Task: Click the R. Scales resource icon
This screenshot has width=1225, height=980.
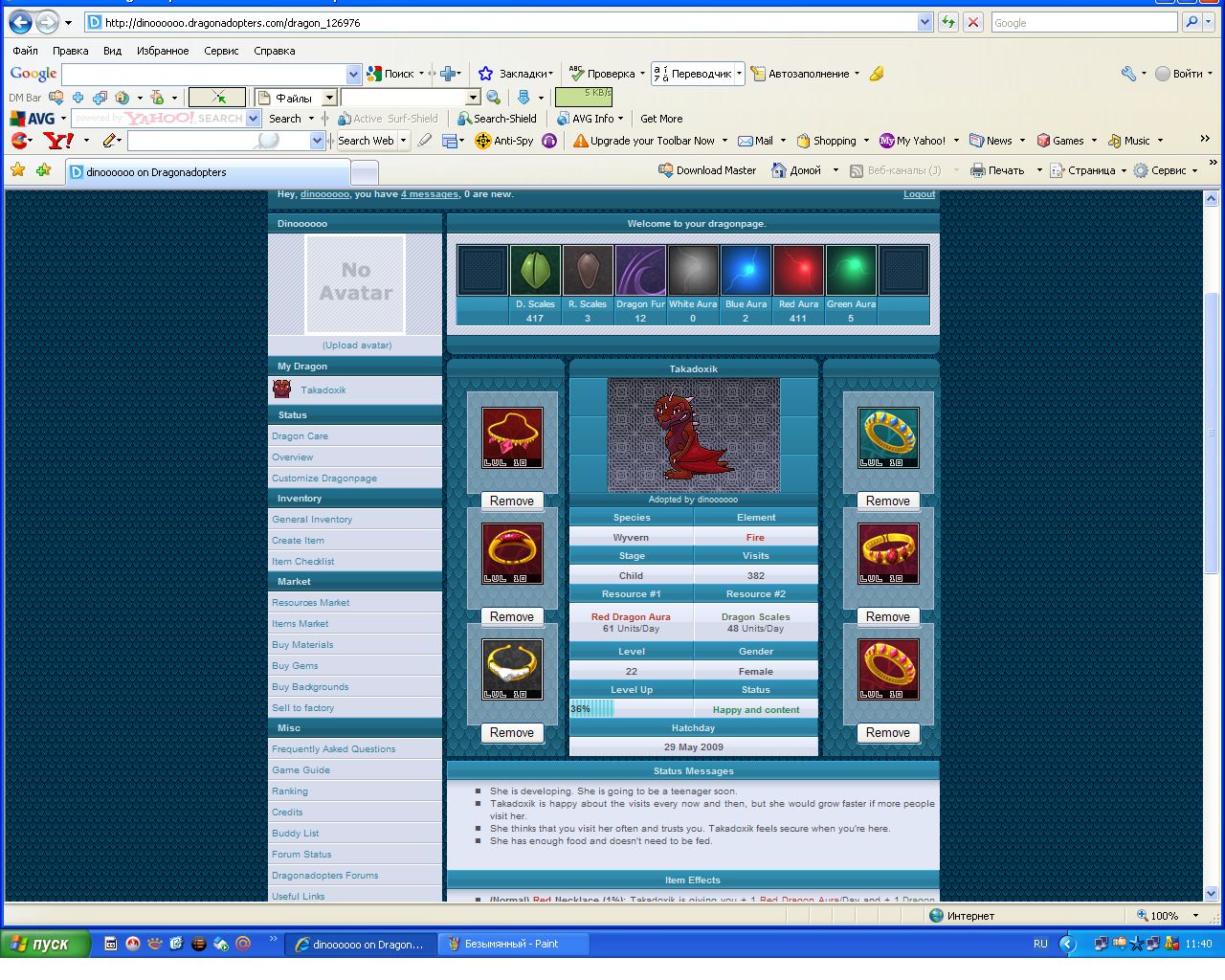Action: [588, 271]
